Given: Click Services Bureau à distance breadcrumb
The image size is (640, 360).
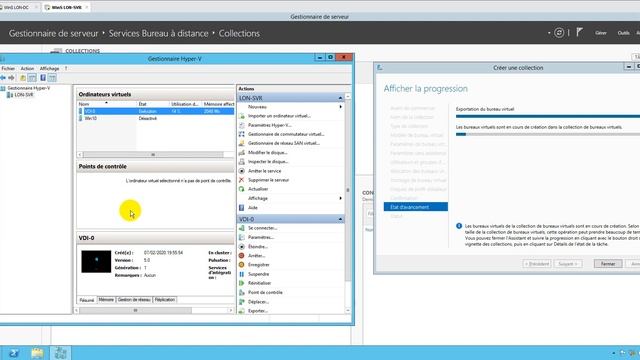Looking at the screenshot, I should pyautogui.click(x=158, y=33).
